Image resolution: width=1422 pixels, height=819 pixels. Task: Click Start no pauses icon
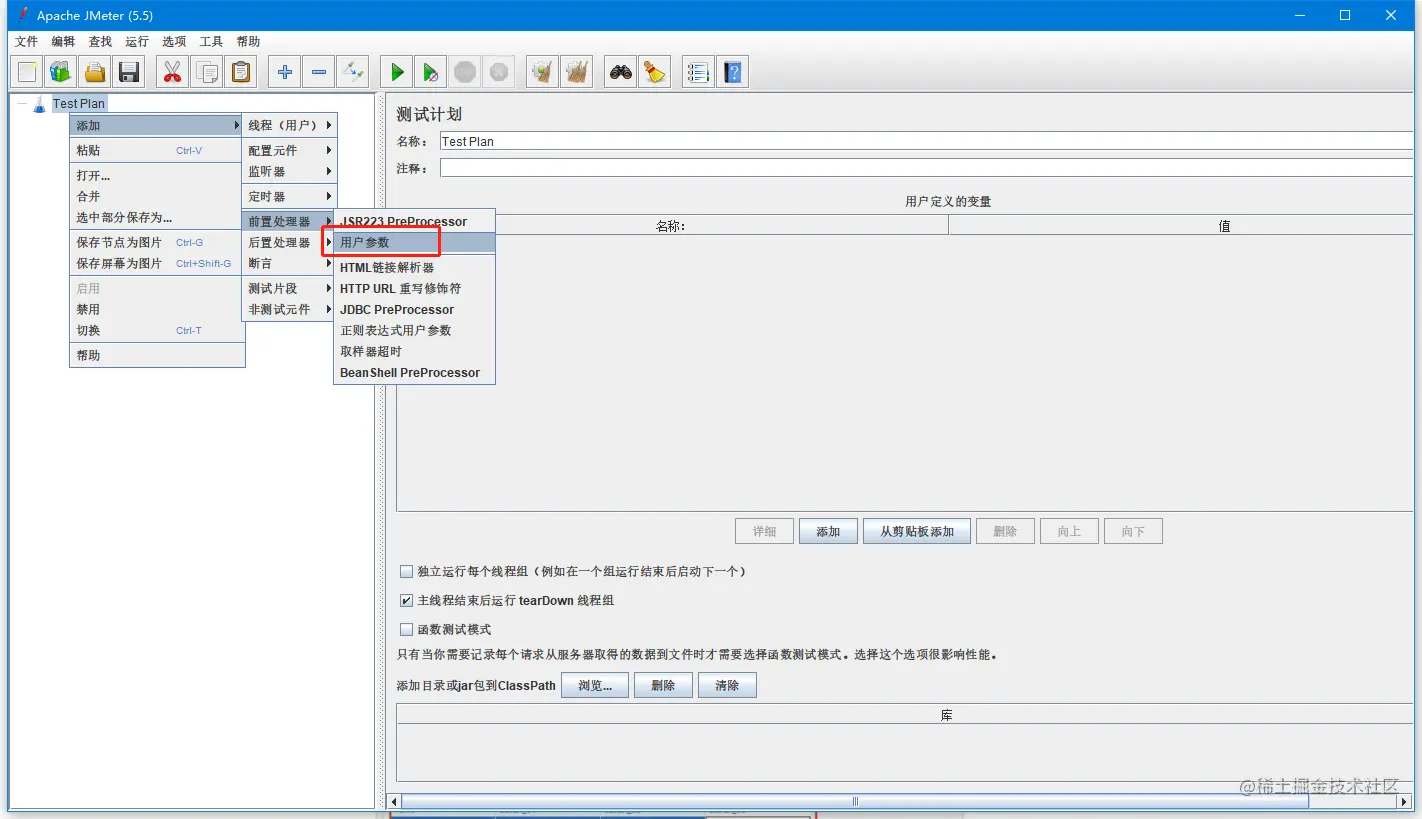[431, 72]
